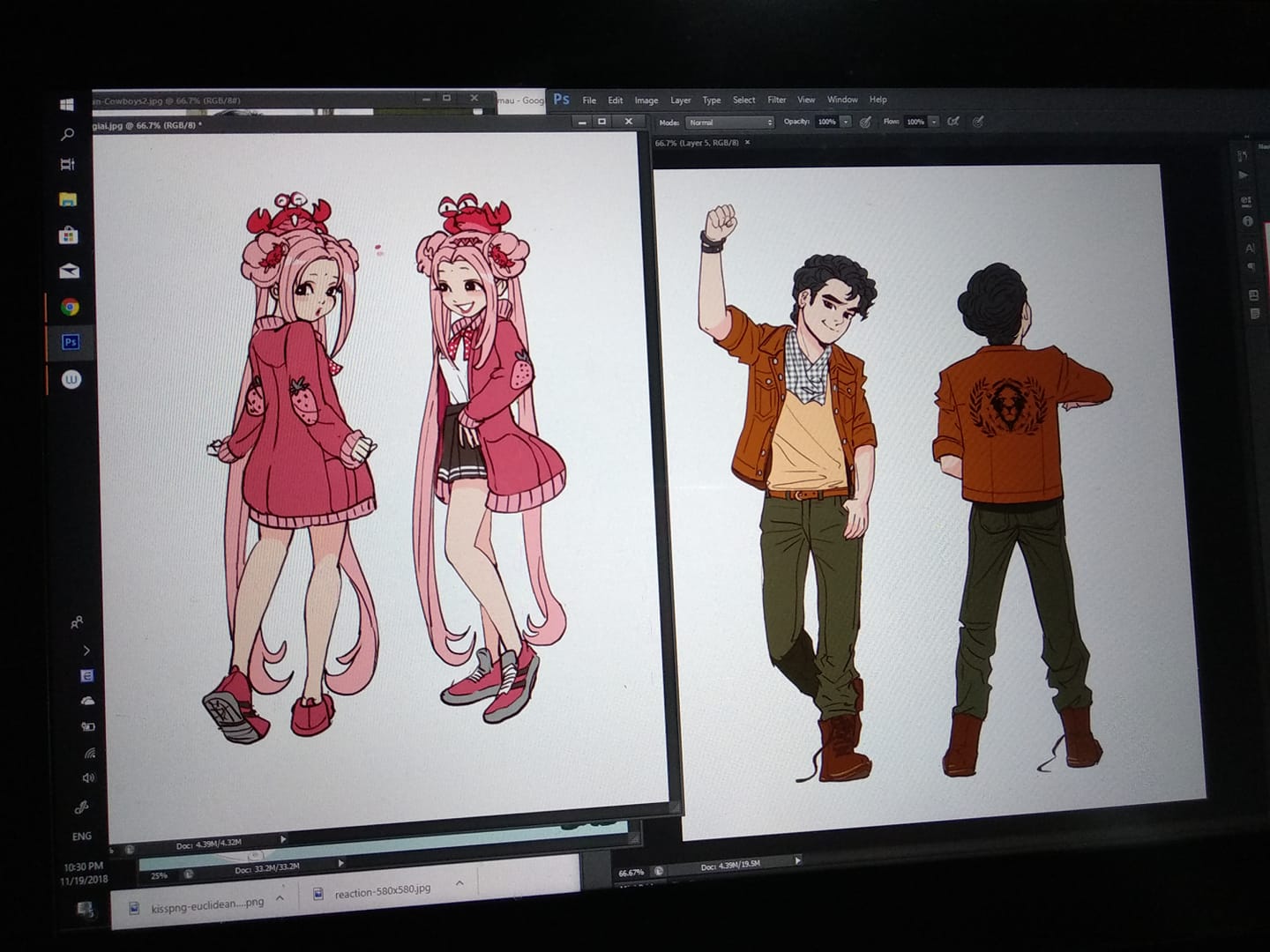Open the giai.jpg status bar arrow menu
This screenshot has width=1270, height=952.
pyautogui.click(x=283, y=840)
